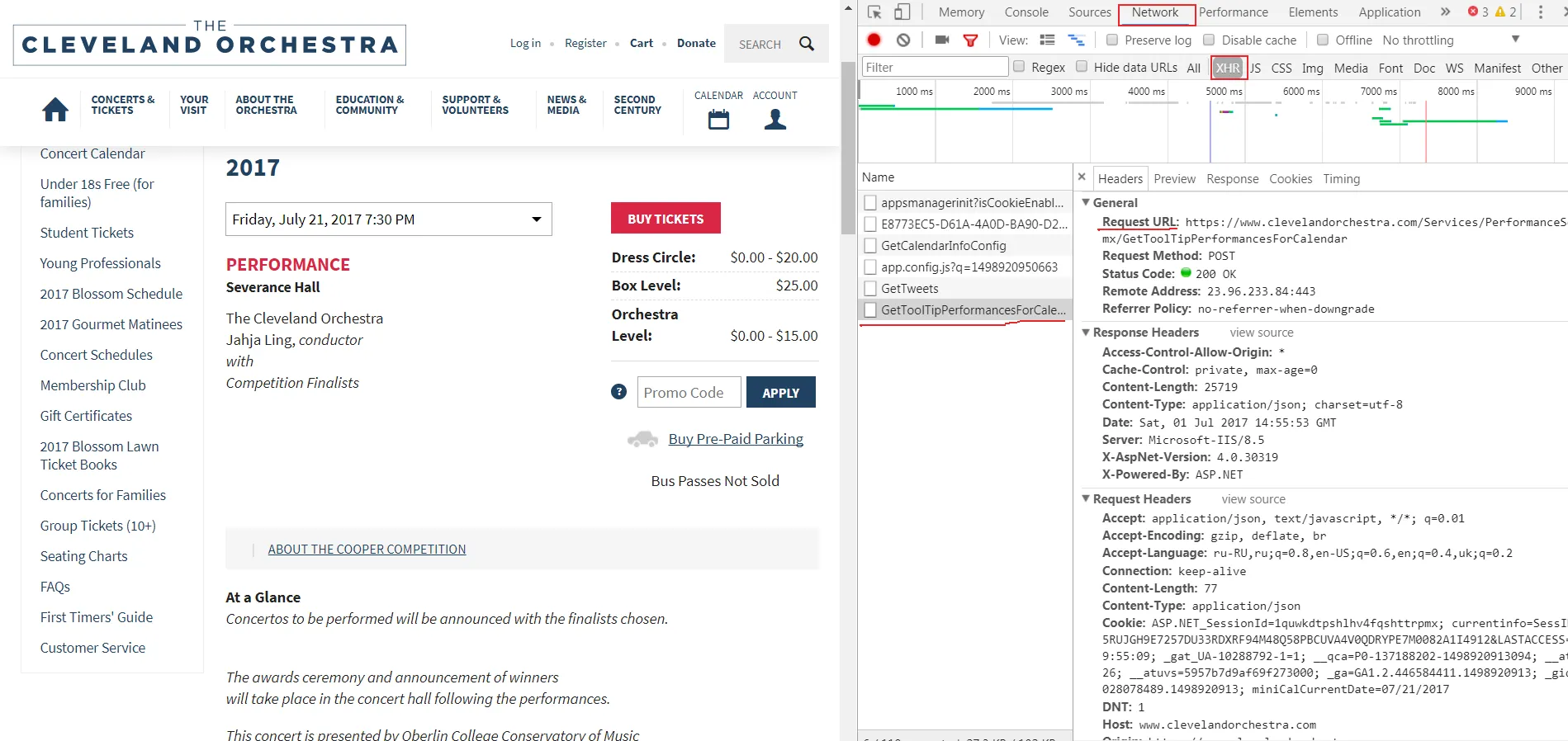The image size is (1568, 741).
Task: Tick the checkbox next to GetCalendarInfoConfig request
Action: 870,246
